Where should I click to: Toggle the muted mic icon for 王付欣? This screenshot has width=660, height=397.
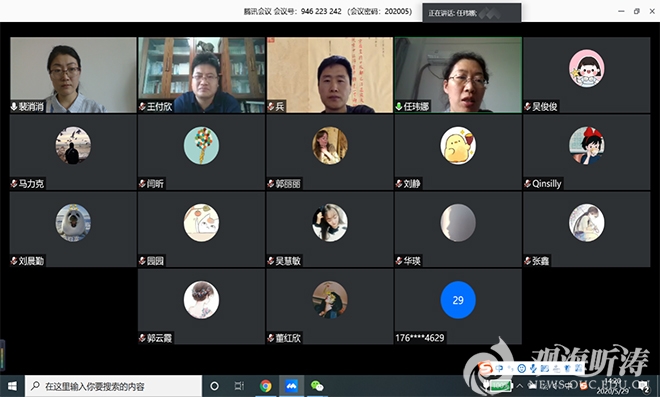[142, 107]
